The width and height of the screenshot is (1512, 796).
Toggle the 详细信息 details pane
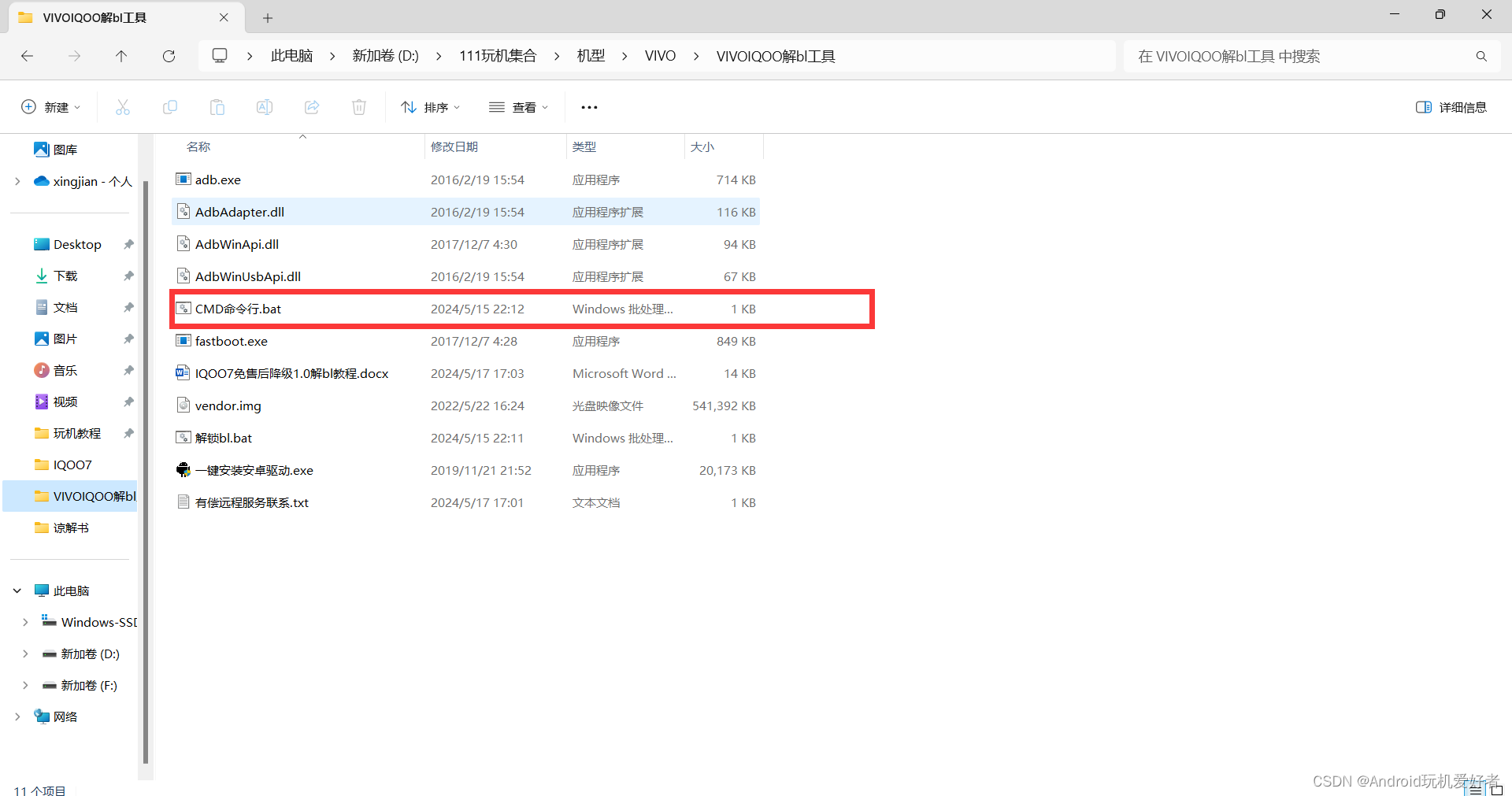(x=1451, y=107)
